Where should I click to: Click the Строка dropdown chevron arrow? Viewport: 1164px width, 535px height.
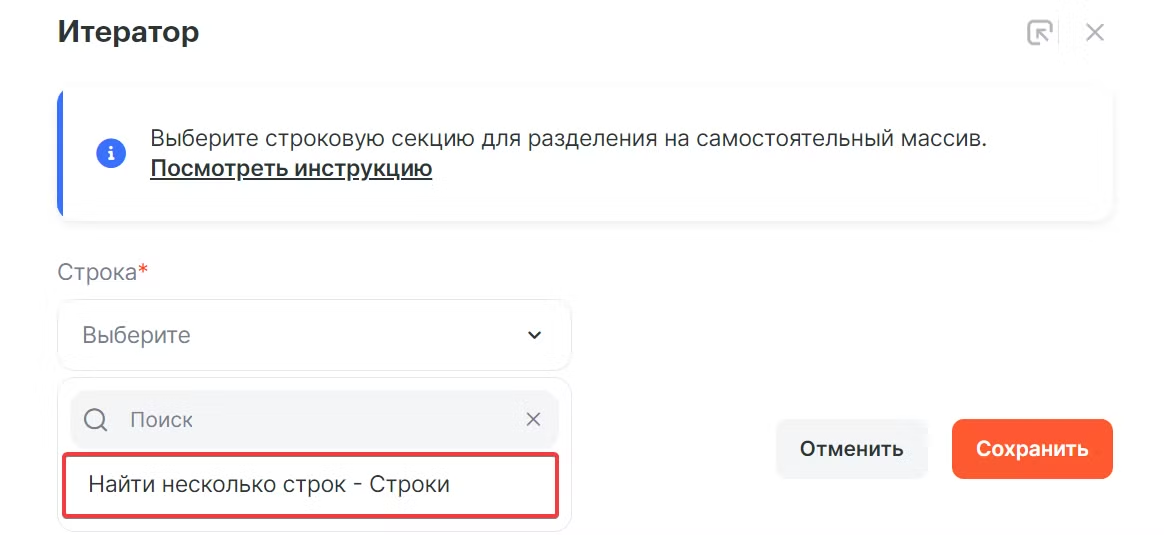(534, 335)
